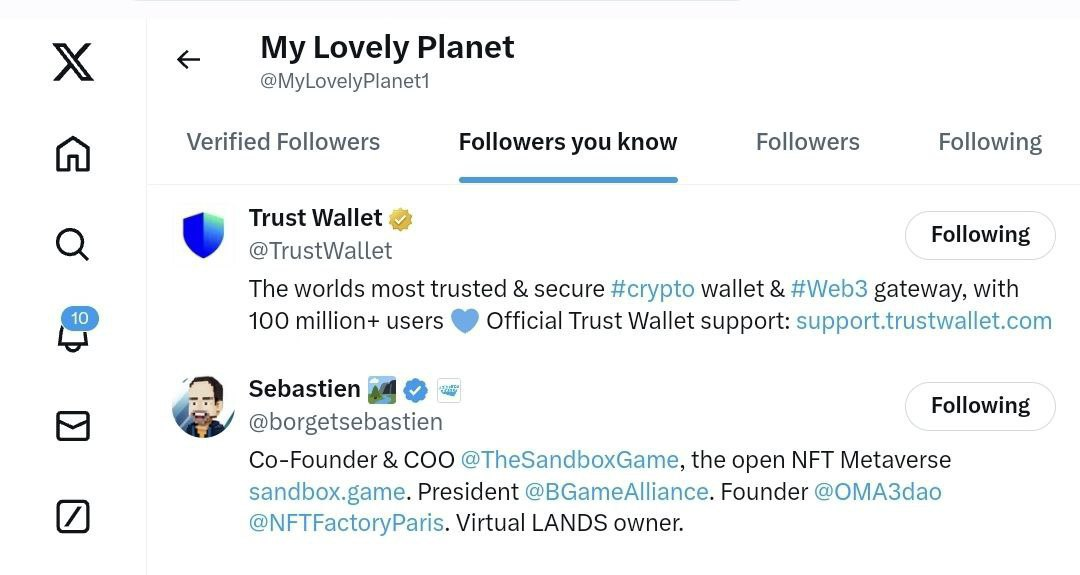Click Sebastien's blue verified checkmark
The image size is (1080, 575).
[x=416, y=390]
